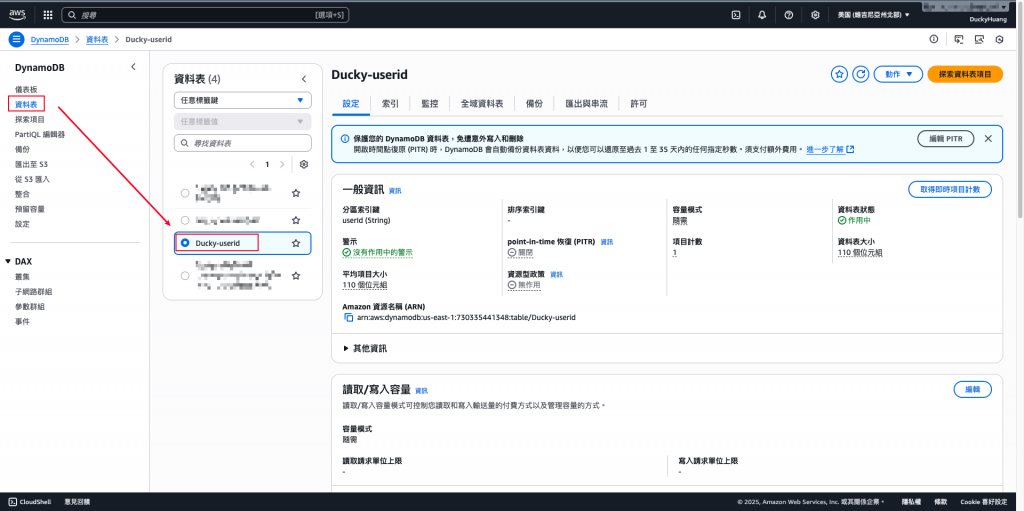Open the 任意標籤鍵 dropdown
Viewport: 1024px width, 511px height.
242,101
